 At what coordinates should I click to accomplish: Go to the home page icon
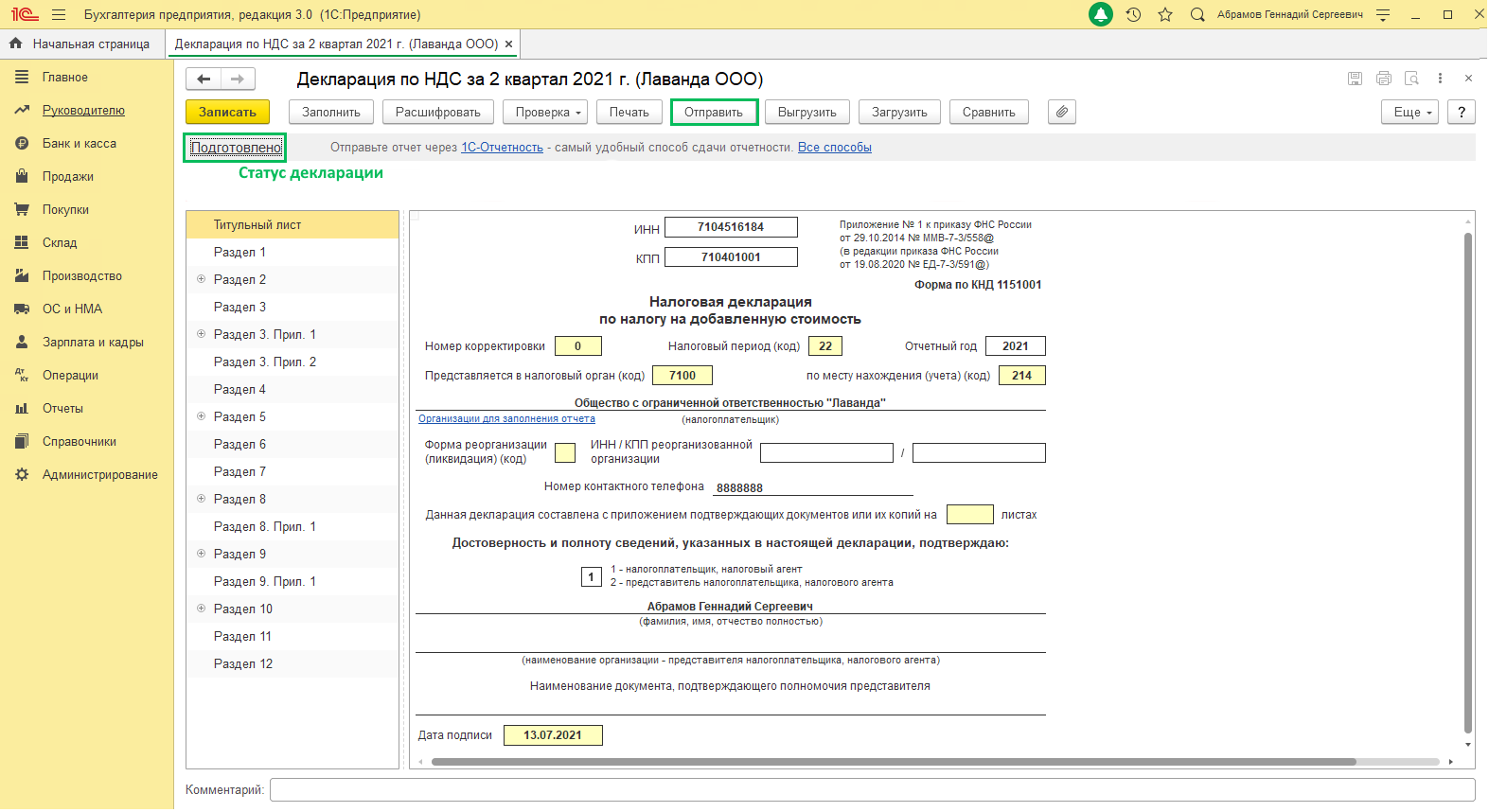pyautogui.click(x=15, y=44)
